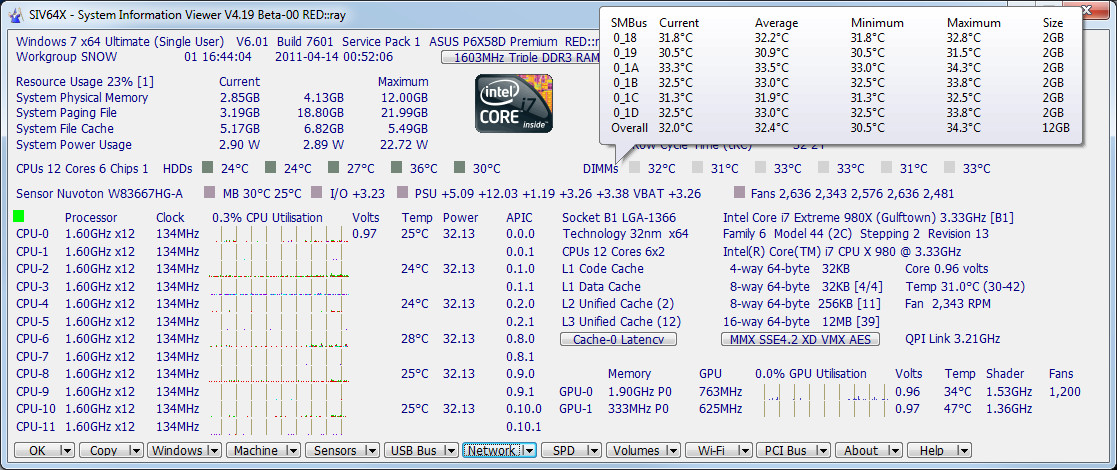Click the System File Cache label

coord(65,129)
